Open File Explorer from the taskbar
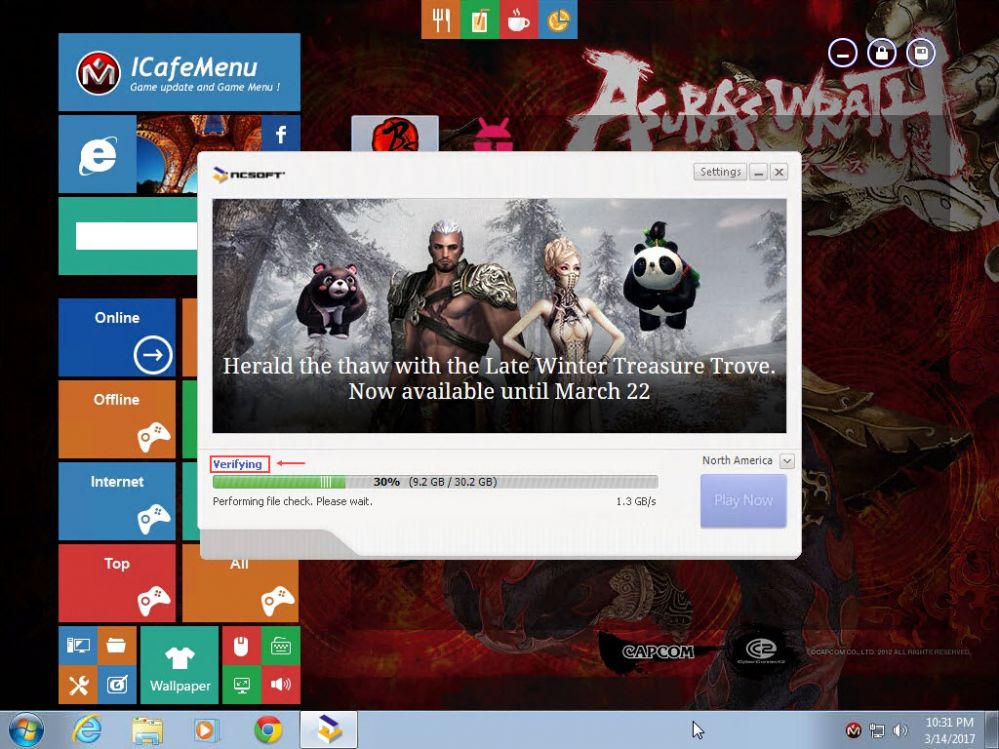This screenshot has width=999, height=749. click(148, 731)
